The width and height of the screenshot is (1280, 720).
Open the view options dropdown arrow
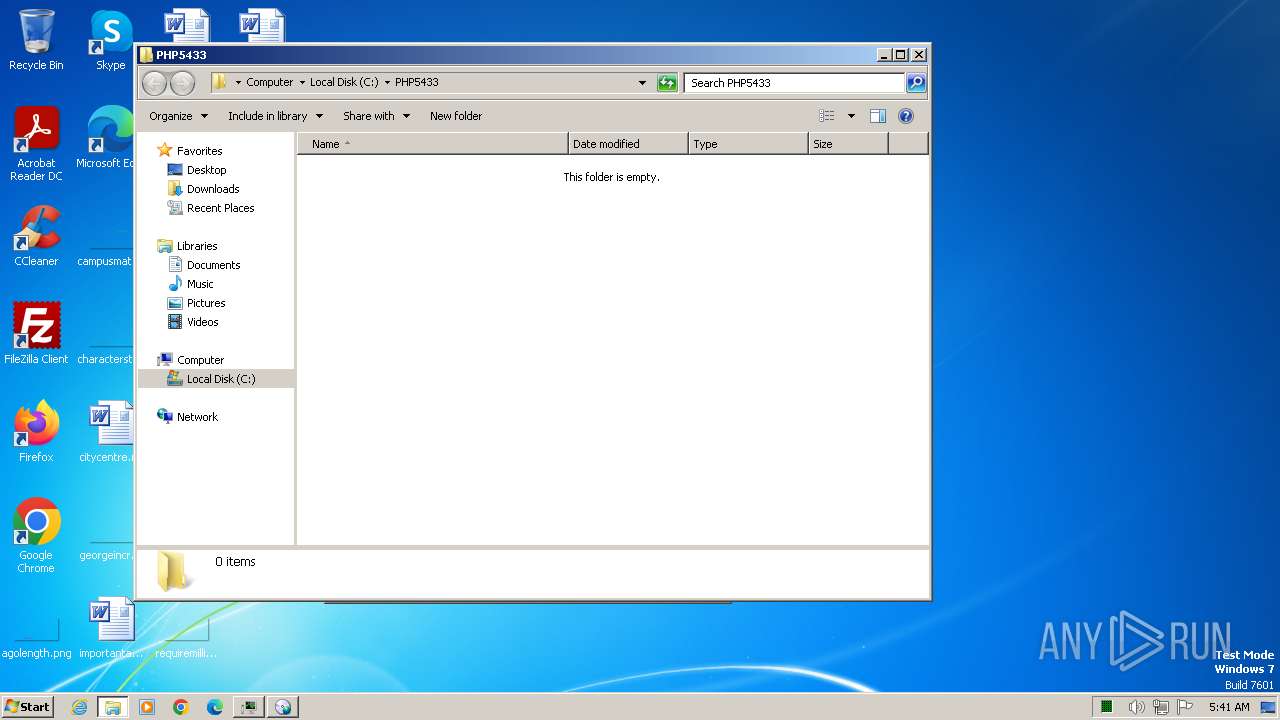851,116
